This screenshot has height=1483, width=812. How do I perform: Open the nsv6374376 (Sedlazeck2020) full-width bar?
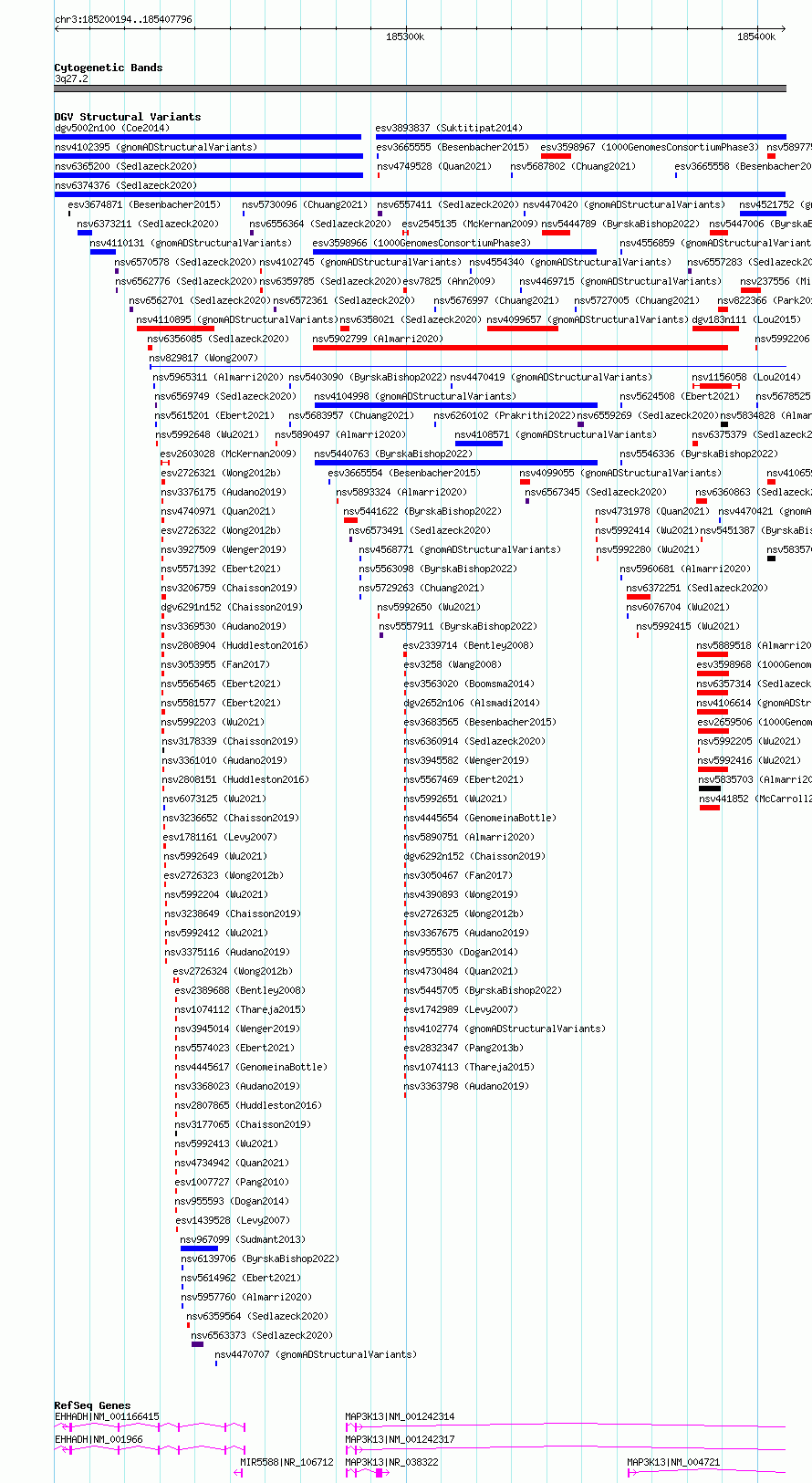[421, 194]
